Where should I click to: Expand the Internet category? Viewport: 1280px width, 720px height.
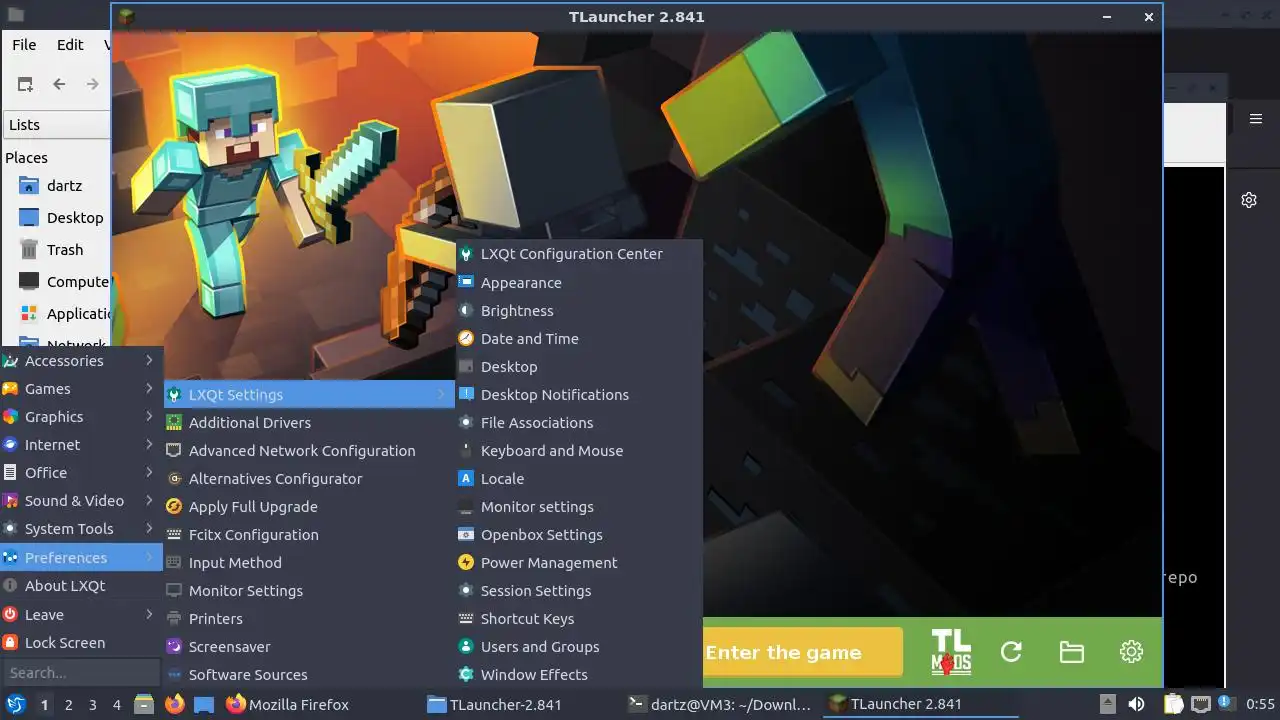click(81, 444)
